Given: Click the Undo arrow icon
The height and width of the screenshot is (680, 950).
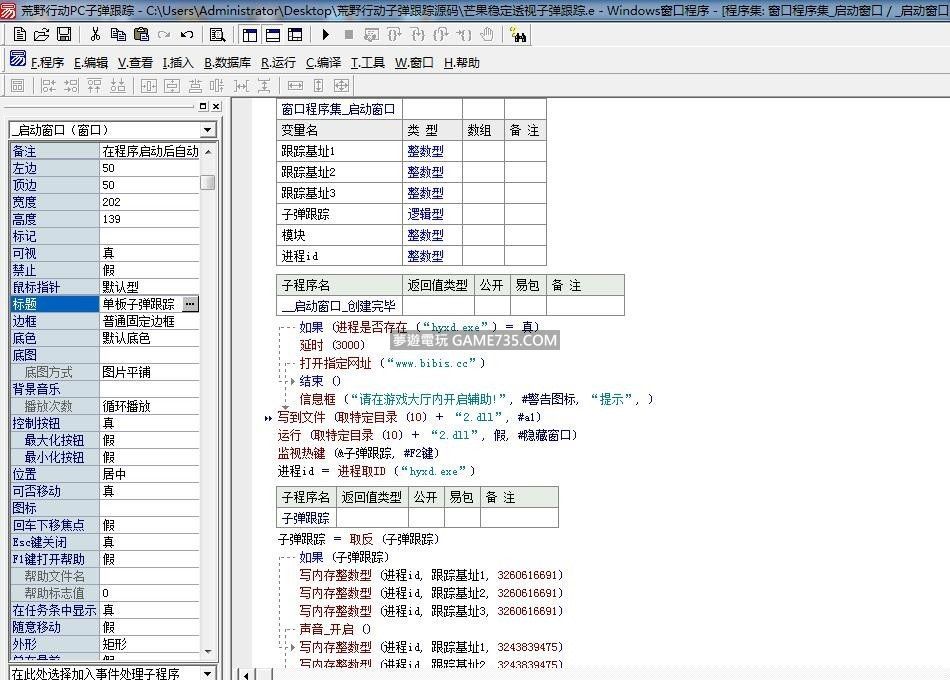Looking at the screenshot, I should 187,35.
